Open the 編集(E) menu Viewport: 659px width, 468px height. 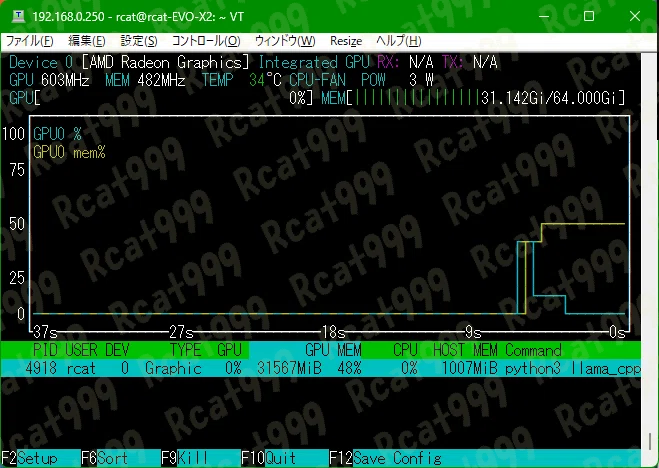pos(87,41)
